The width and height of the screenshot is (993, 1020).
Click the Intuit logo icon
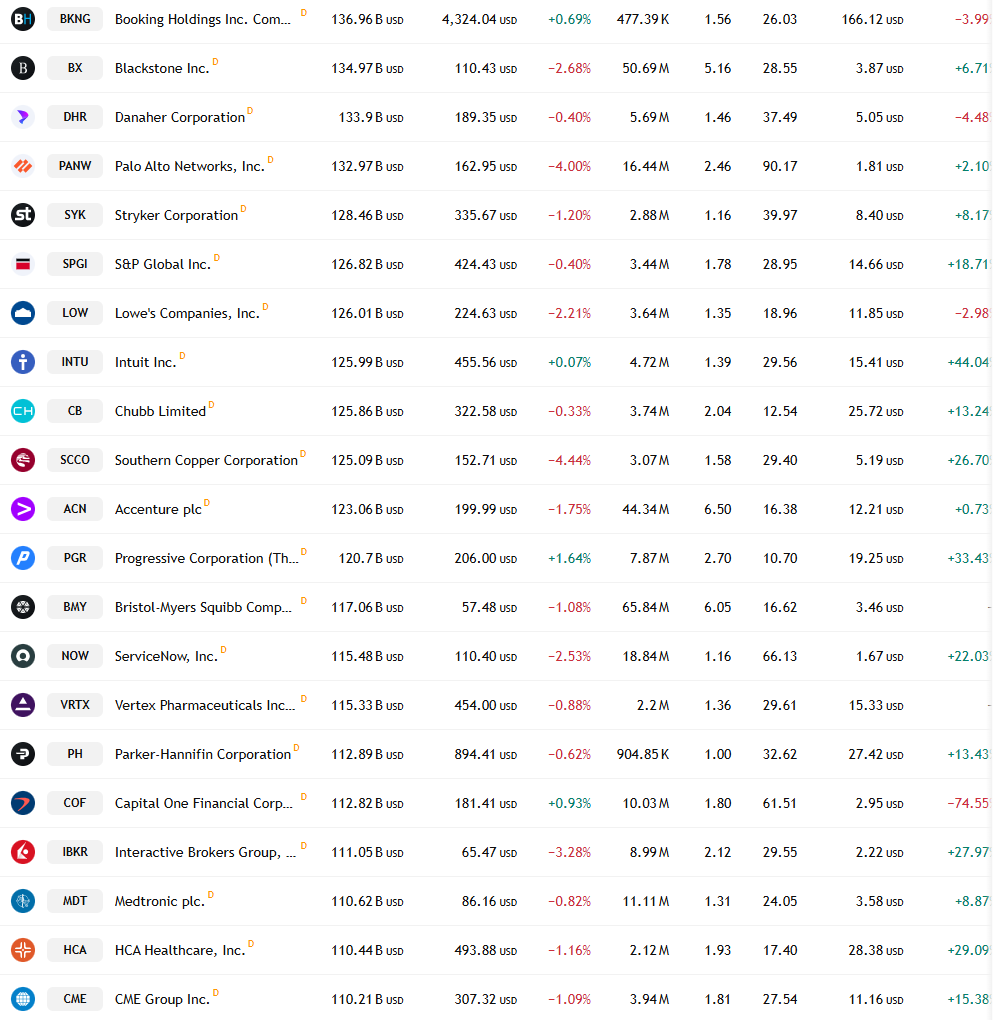(23, 362)
